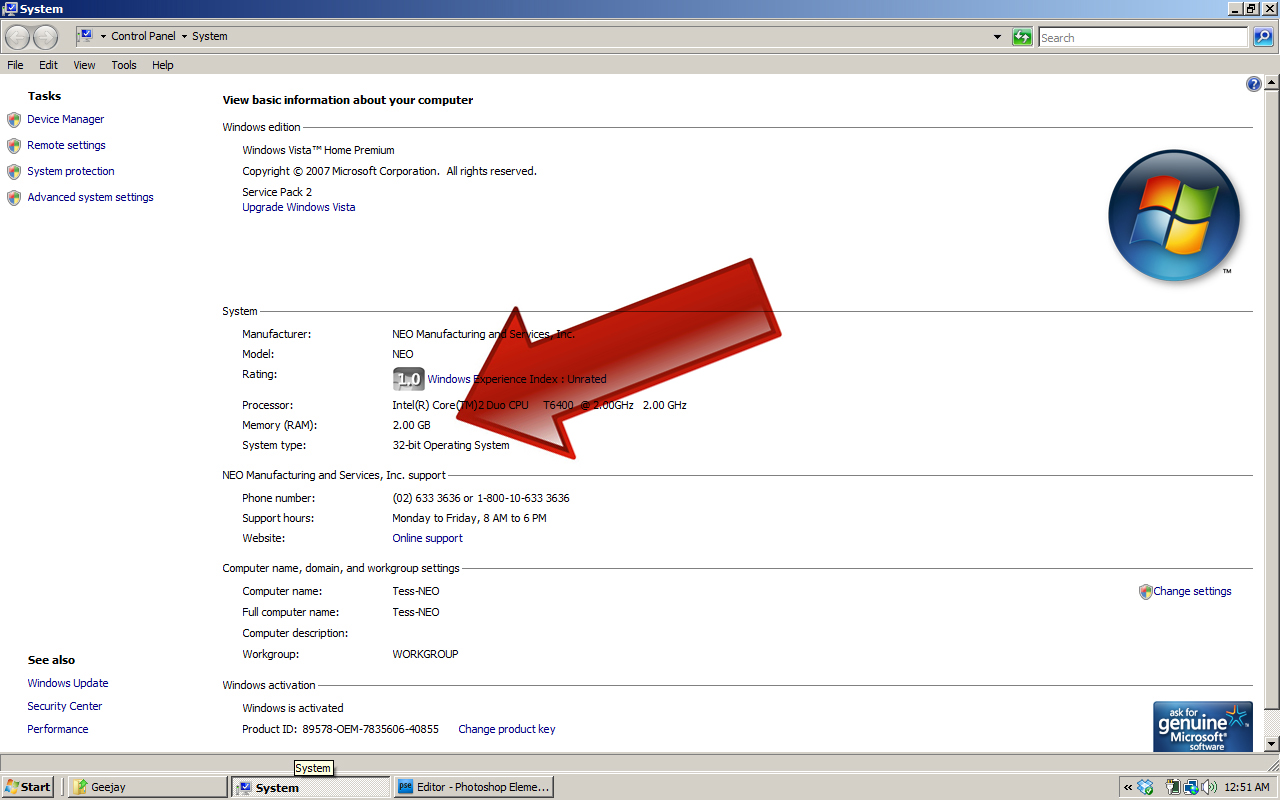Viewport: 1280px width, 800px height.
Task: Open the Online support link
Action: [x=427, y=537]
